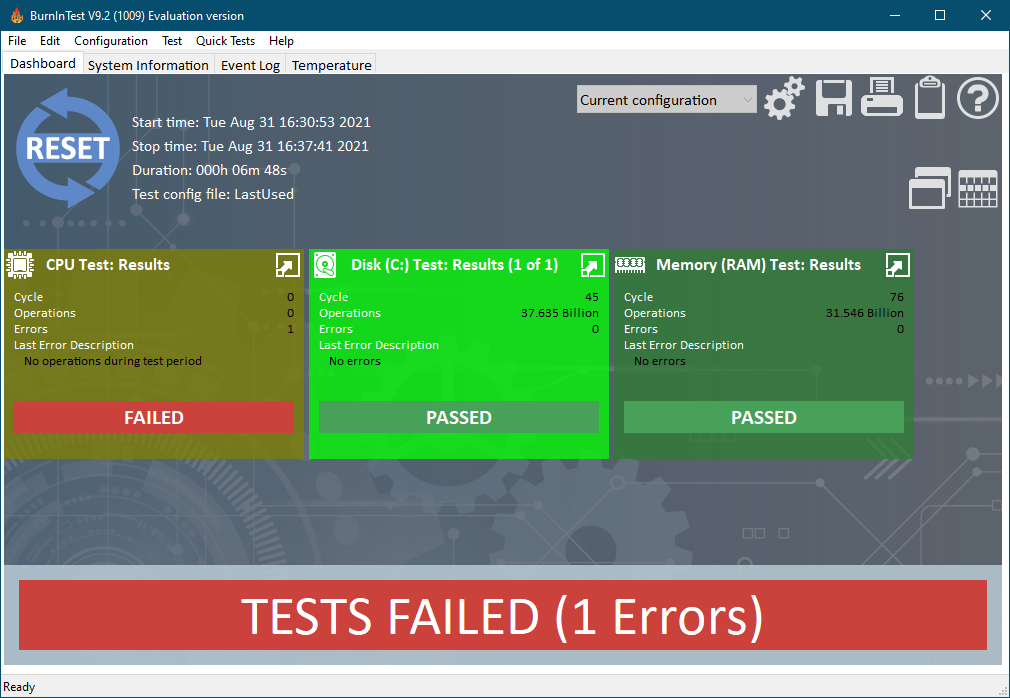The width and height of the screenshot is (1010, 698).
Task: Pop out Disk (C:) Test results window
Action: (592, 265)
